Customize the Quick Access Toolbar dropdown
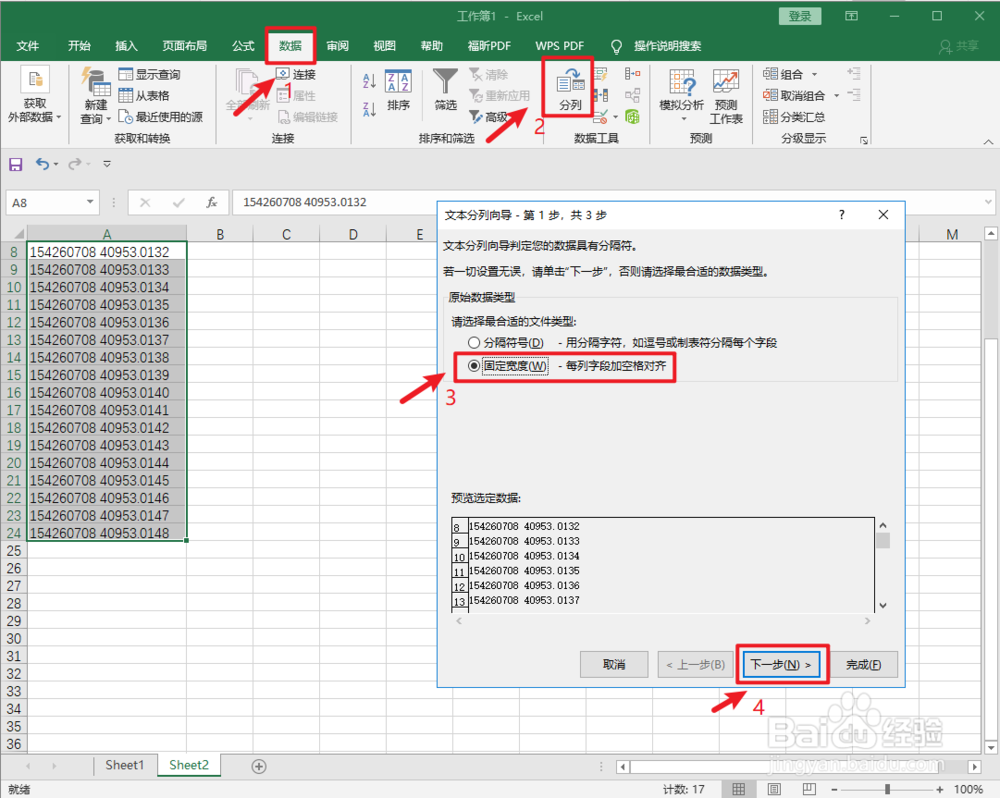 tap(107, 165)
